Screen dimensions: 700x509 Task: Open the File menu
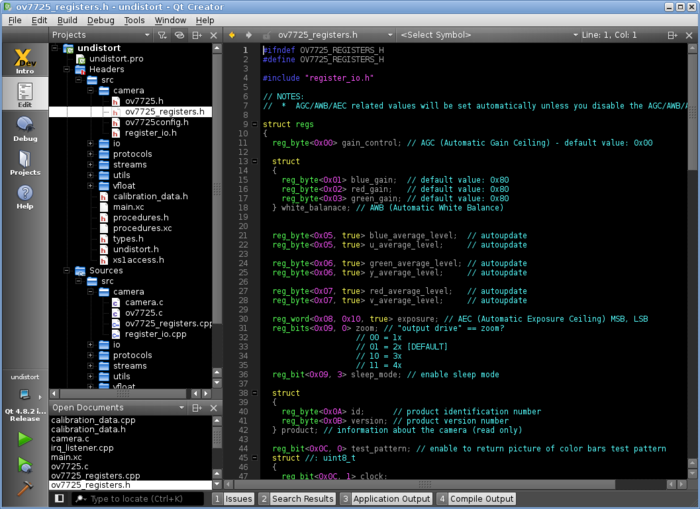point(15,20)
